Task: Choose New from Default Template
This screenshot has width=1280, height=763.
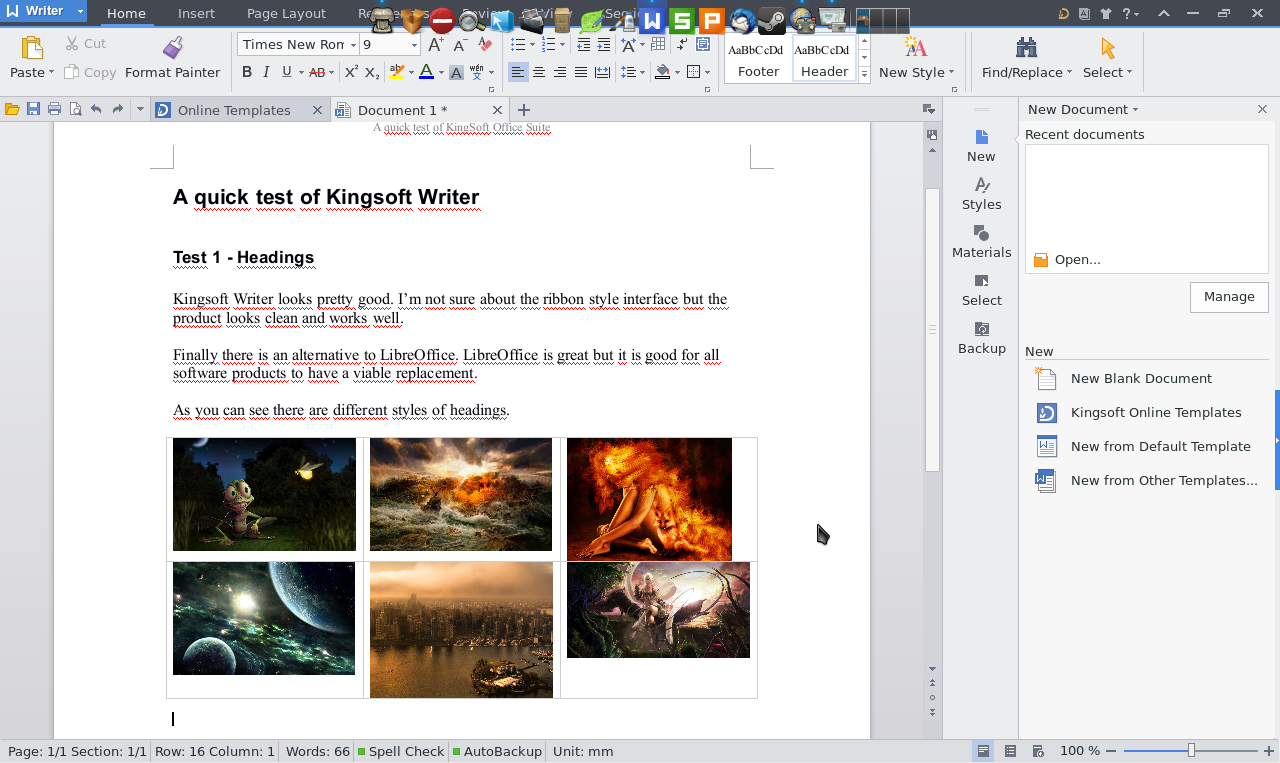Action: click(x=1160, y=446)
